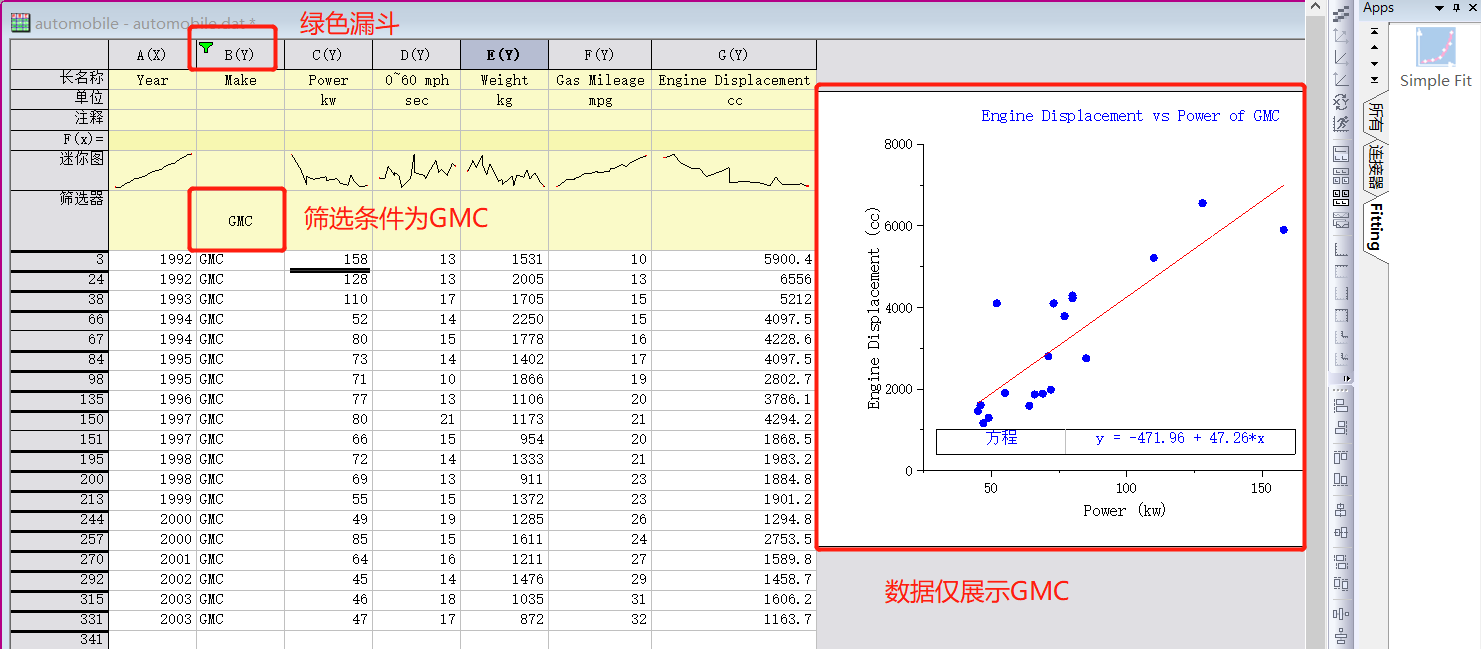The image size is (1481, 649).
Task: Select row header 135
Action: 59,400
